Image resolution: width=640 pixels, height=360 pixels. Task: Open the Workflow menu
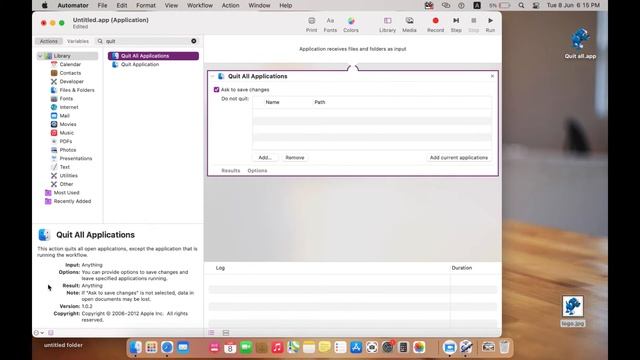[200, 5]
